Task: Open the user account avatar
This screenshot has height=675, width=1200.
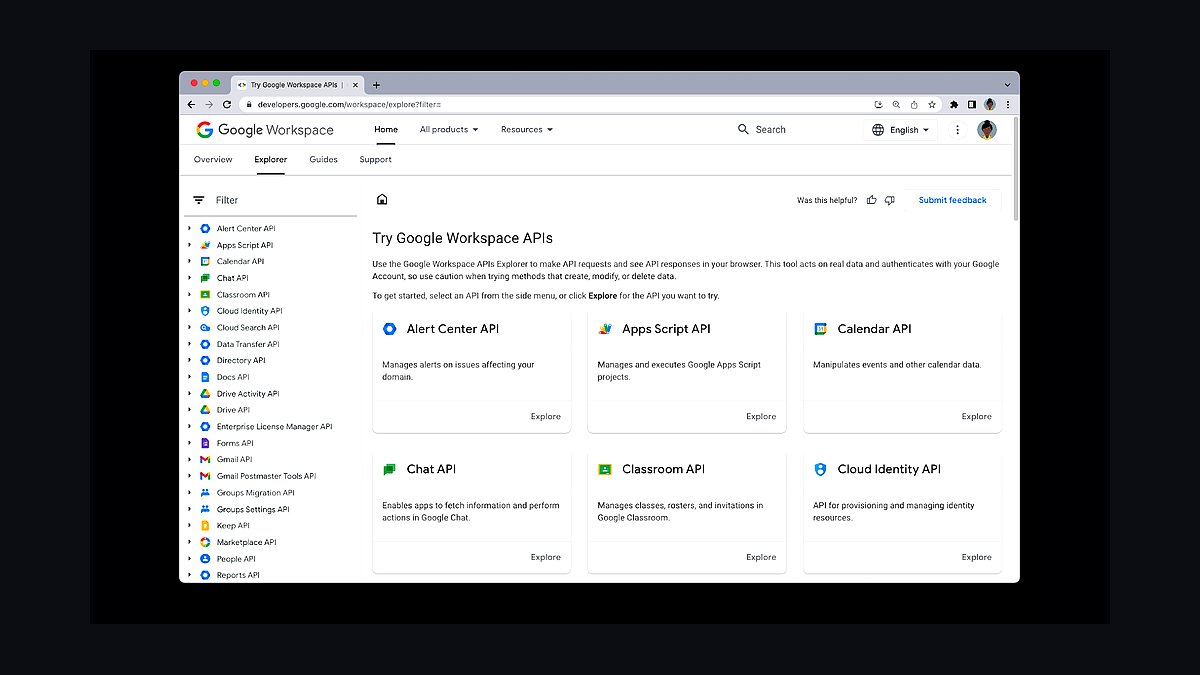Action: click(x=987, y=130)
